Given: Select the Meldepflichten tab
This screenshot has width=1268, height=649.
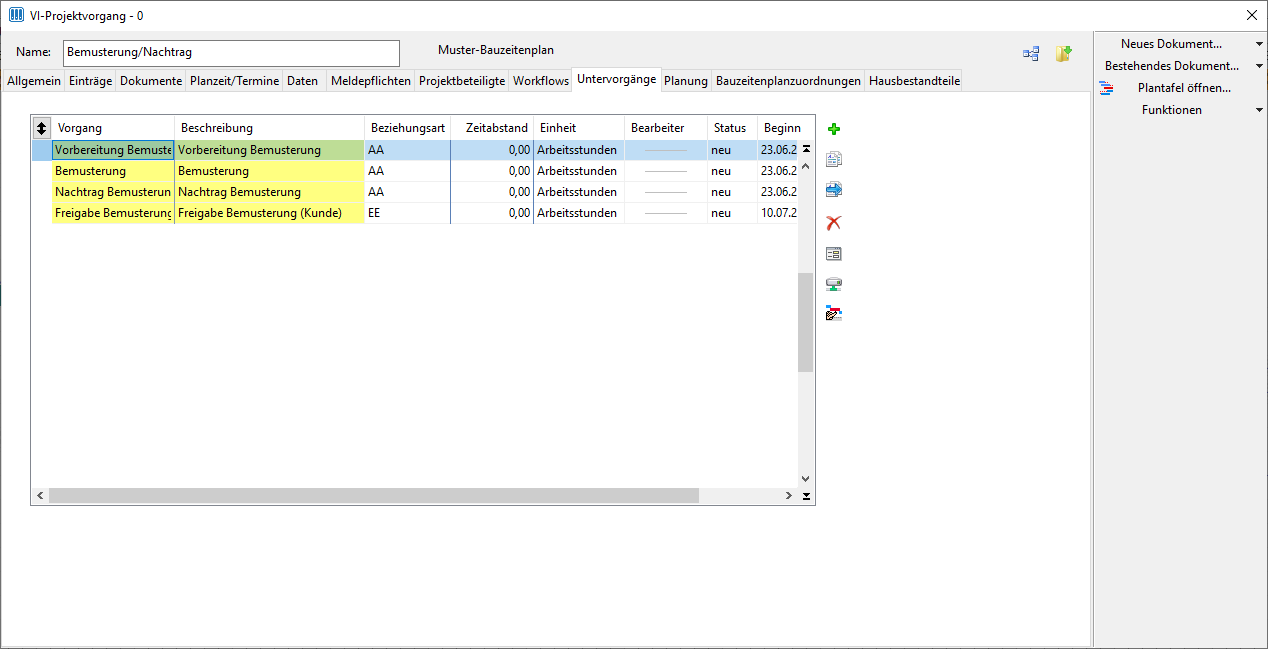Looking at the screenshot, I should [x=370, y=81].
